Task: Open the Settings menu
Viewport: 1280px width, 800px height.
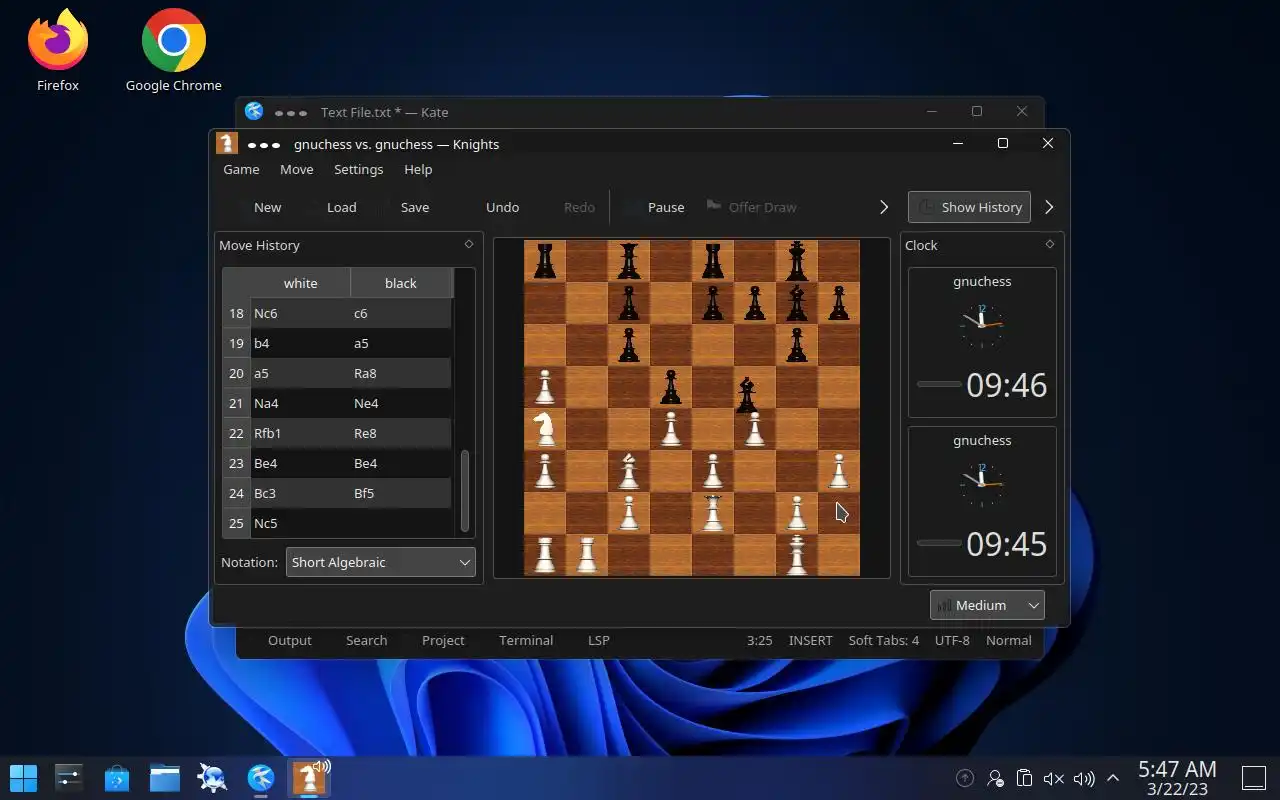Action: pos(358,169)
